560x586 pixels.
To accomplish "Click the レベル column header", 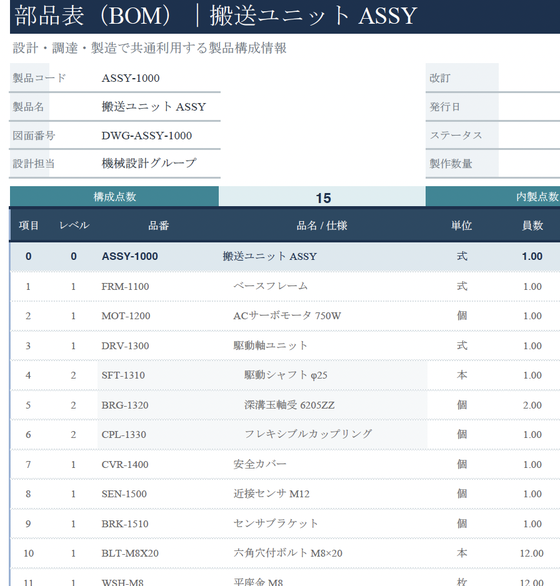I will [x=74, y=225].
